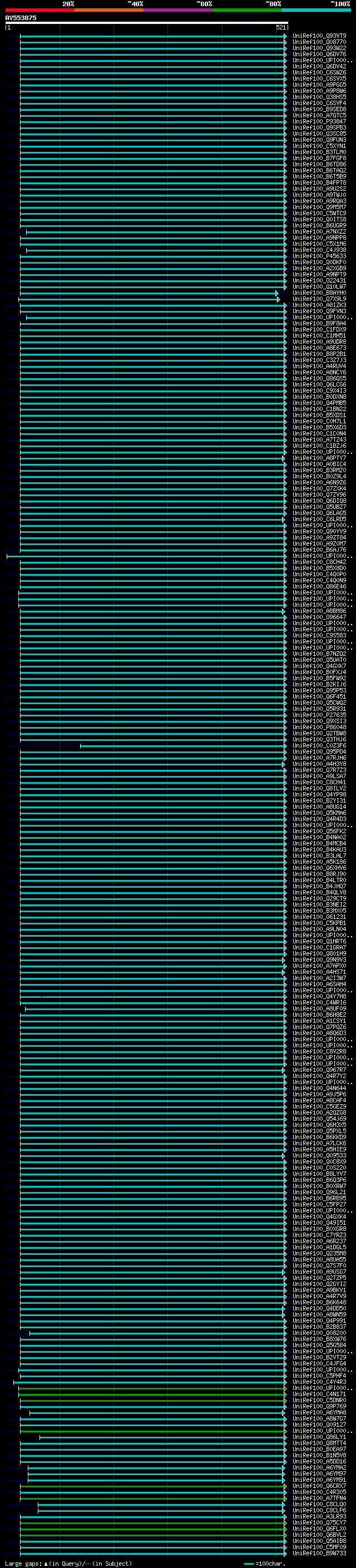Viewport: 356px width, 1568px height.
Task: Click the UniRef100_C4JFG4 label
Action: 319,1363
